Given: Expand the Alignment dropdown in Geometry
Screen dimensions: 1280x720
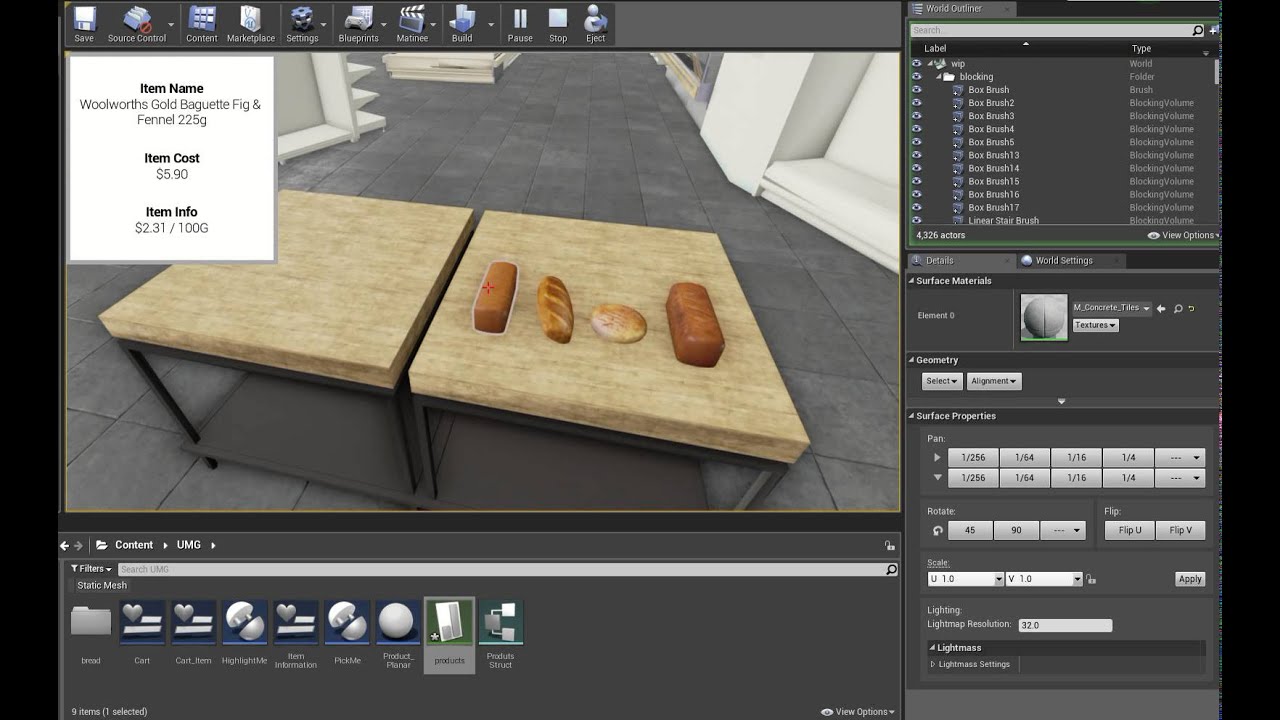Looking at the screenshot, I should pyautogui.click(x=993, y=381).
